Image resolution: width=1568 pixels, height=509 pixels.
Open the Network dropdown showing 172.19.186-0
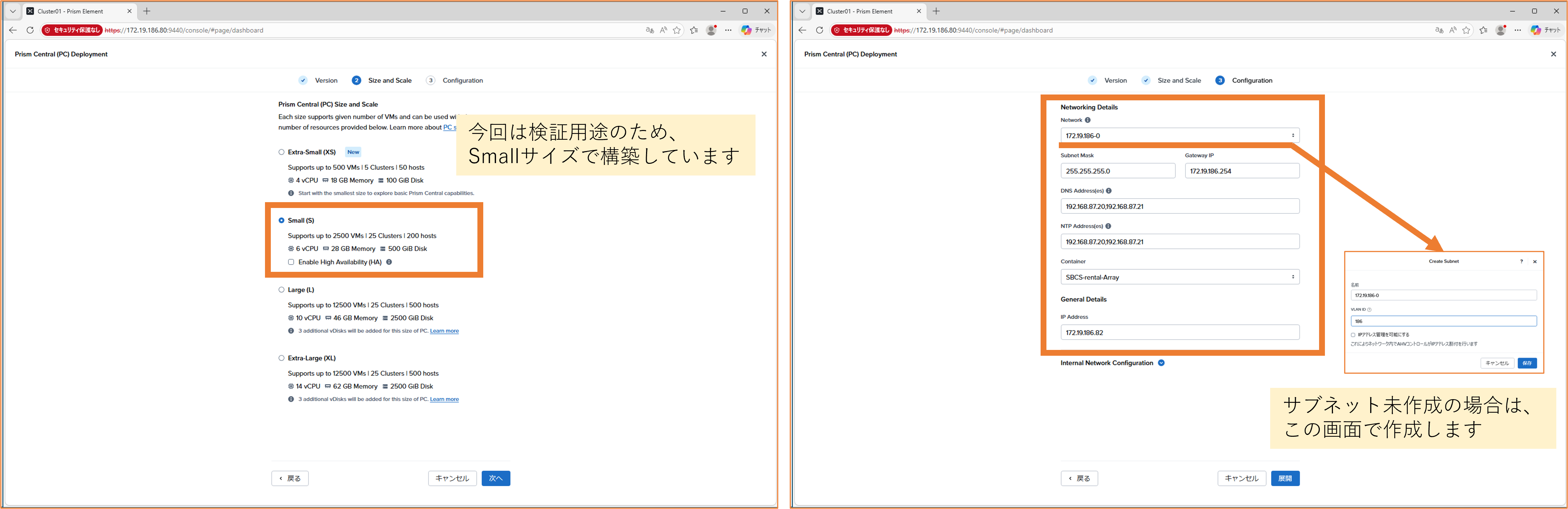pyautogui.click(x=1180, y=135)
